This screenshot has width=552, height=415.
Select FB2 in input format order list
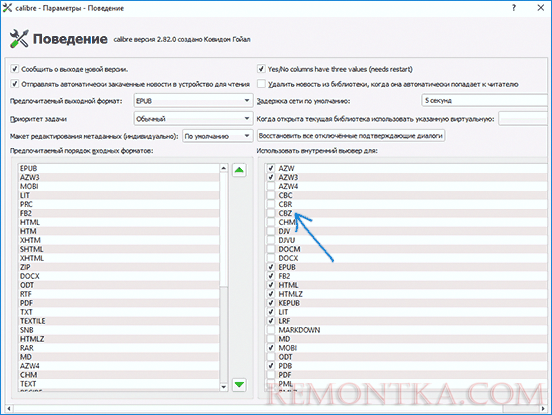point(119,213)
